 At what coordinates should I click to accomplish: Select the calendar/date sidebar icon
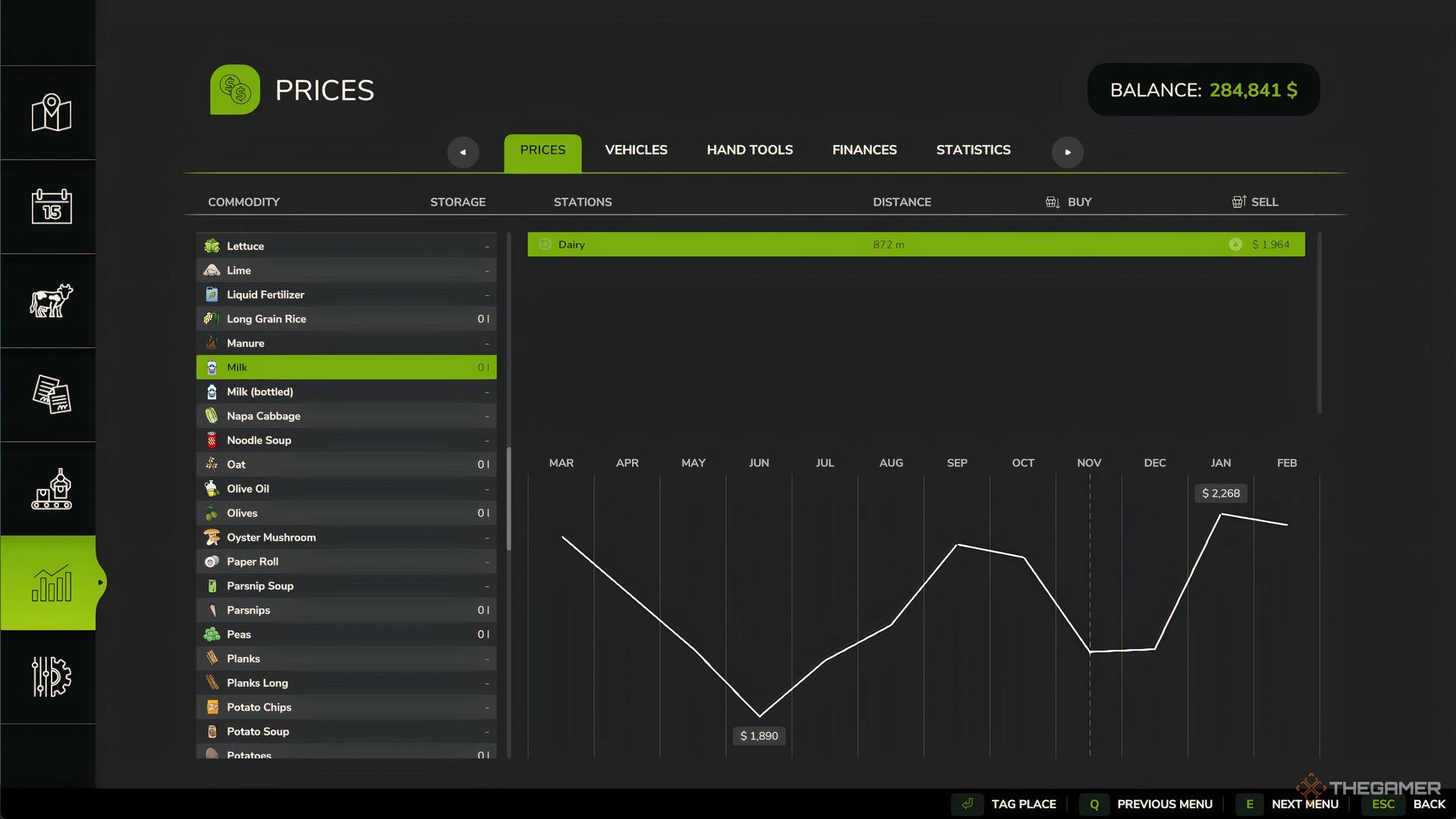52,206
